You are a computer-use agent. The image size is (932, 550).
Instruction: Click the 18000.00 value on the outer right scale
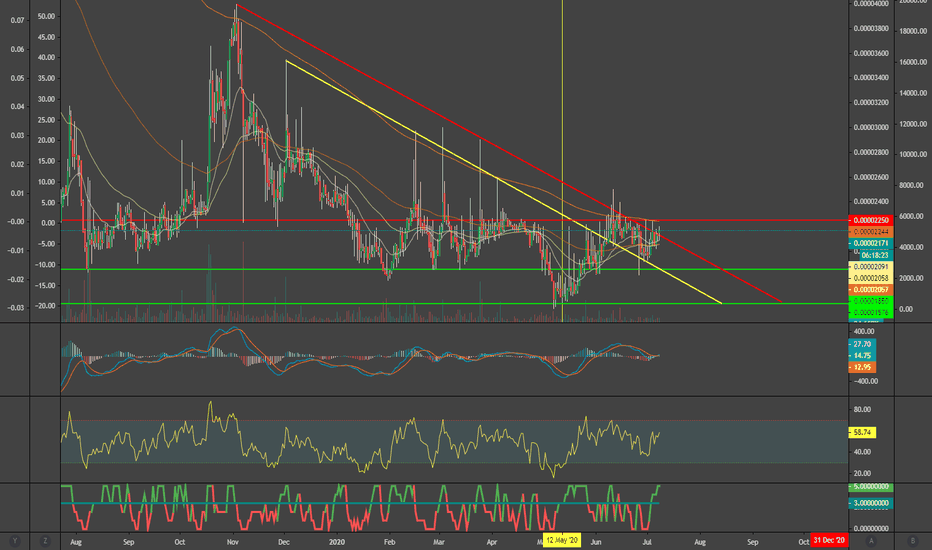tap(913, 31)
